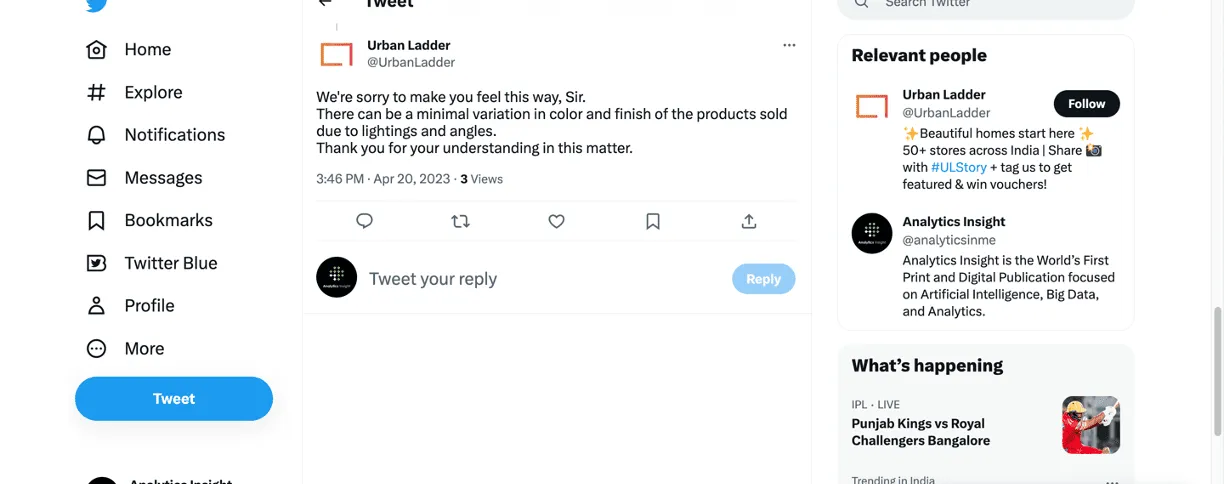Screen dimensions: 1224x484
Task: Follow the Urban Ladder account
Action: 1086,104
